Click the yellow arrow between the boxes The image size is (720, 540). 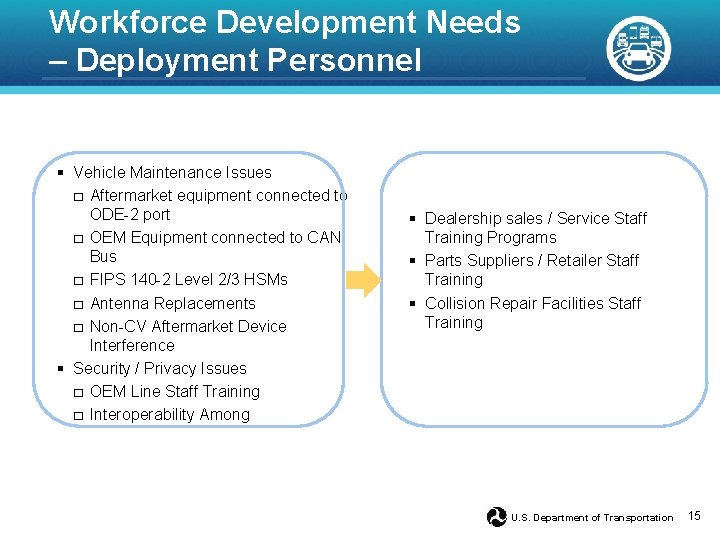(363, 280)
